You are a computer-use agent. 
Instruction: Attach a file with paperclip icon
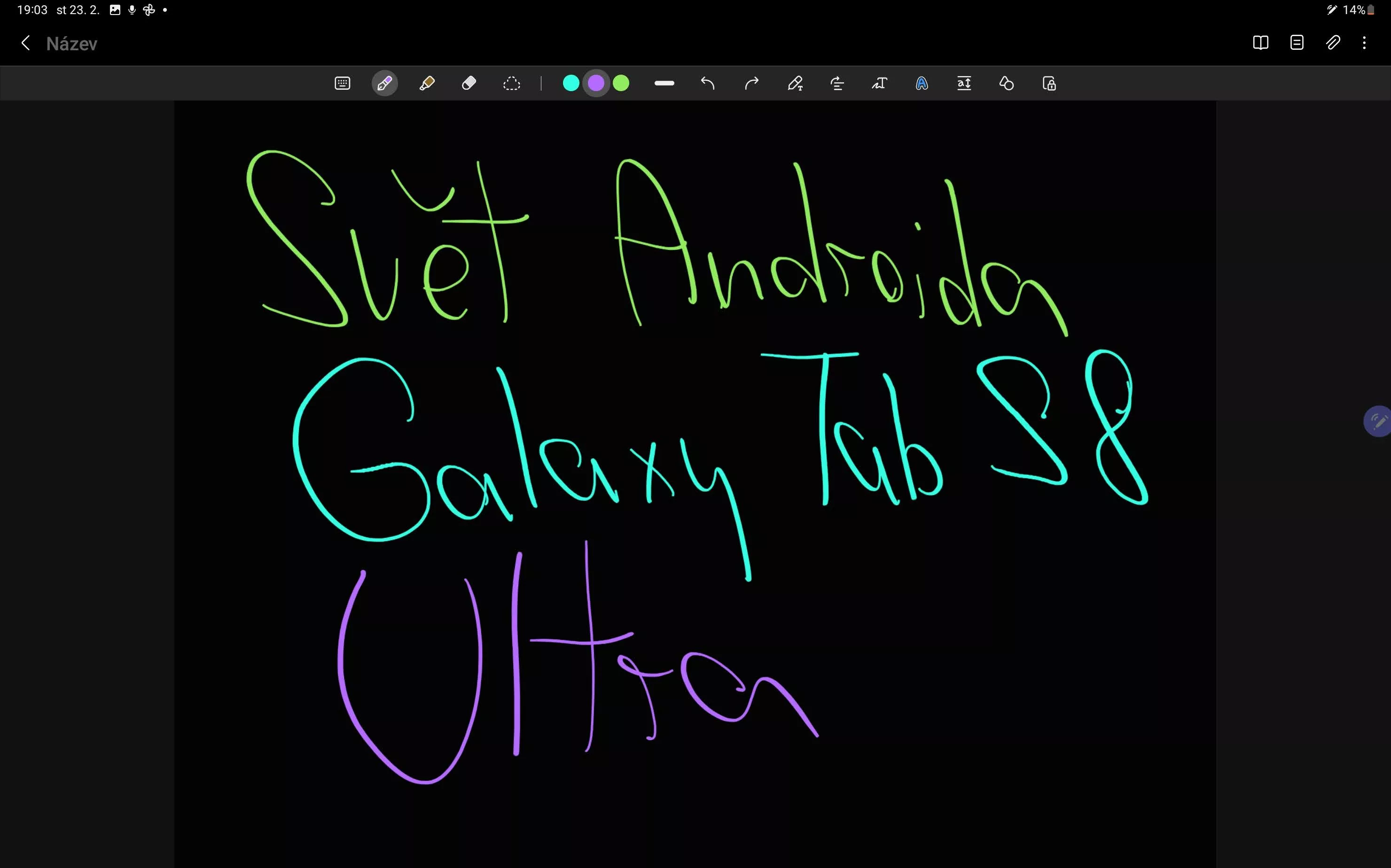click(x=1333, y=42)
